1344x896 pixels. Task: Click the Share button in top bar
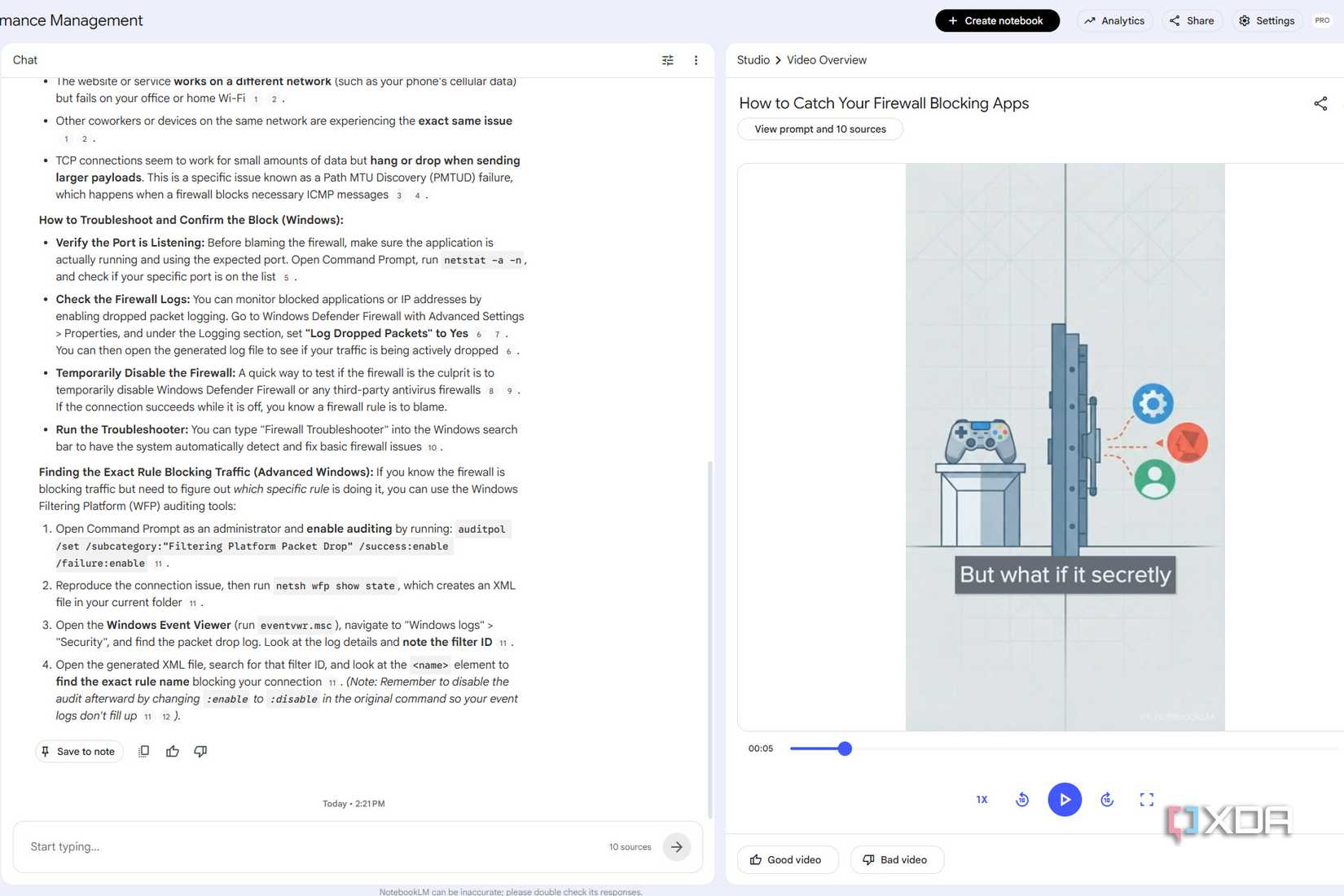click(1192, 20)
